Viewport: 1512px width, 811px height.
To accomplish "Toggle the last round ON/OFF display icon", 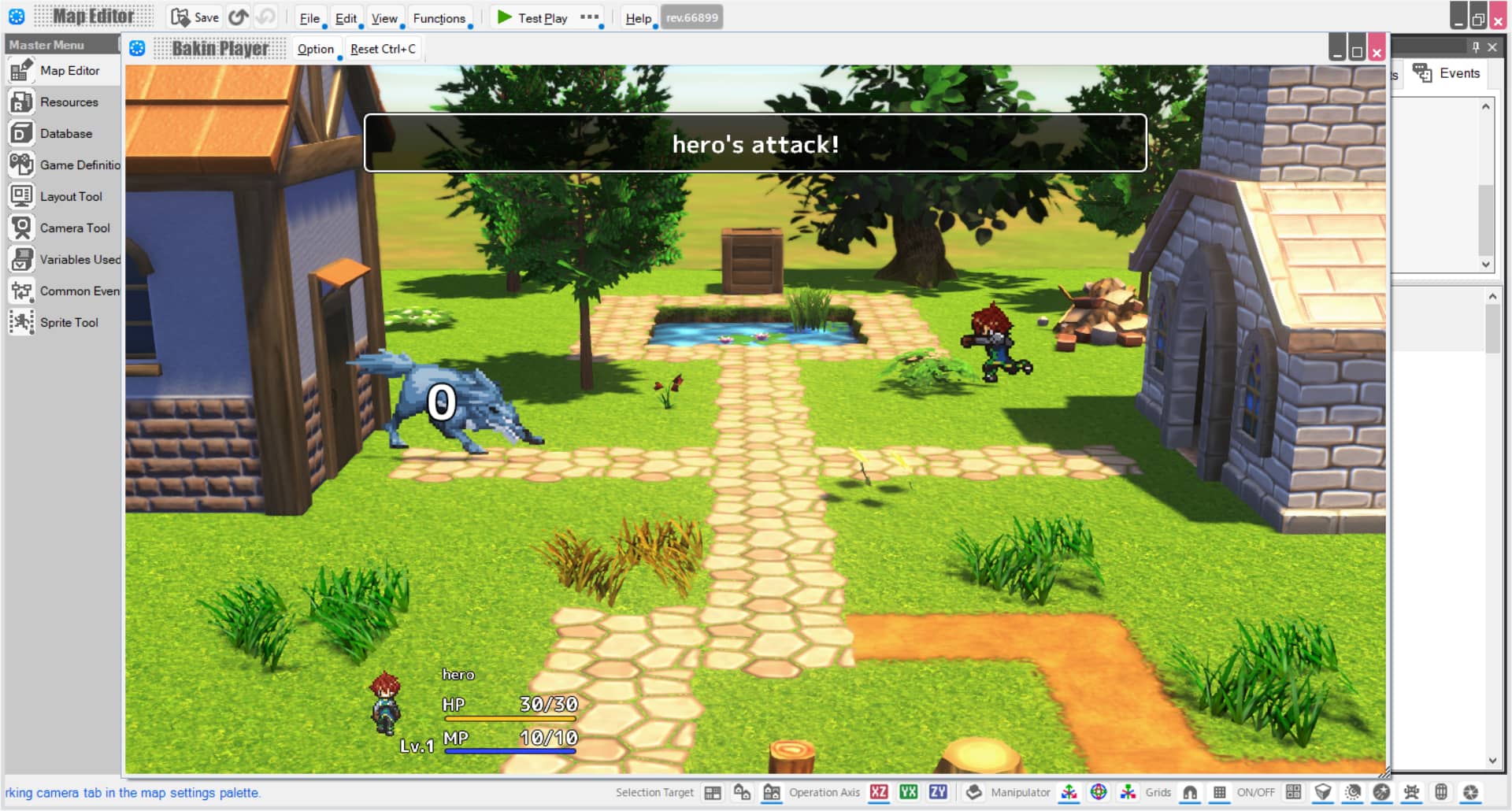I will click(1470, 792).
